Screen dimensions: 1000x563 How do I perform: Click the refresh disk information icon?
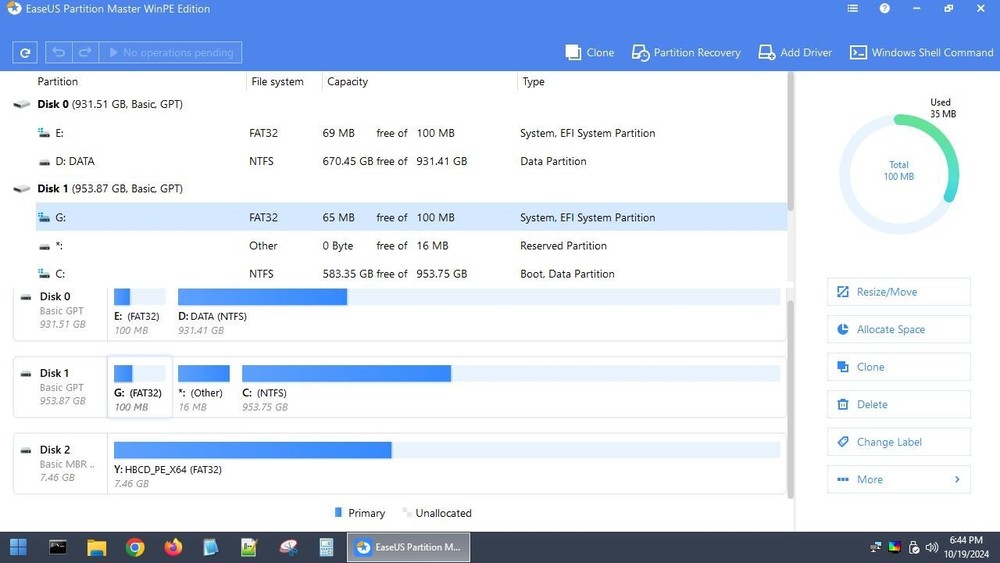tap(25, 52)
